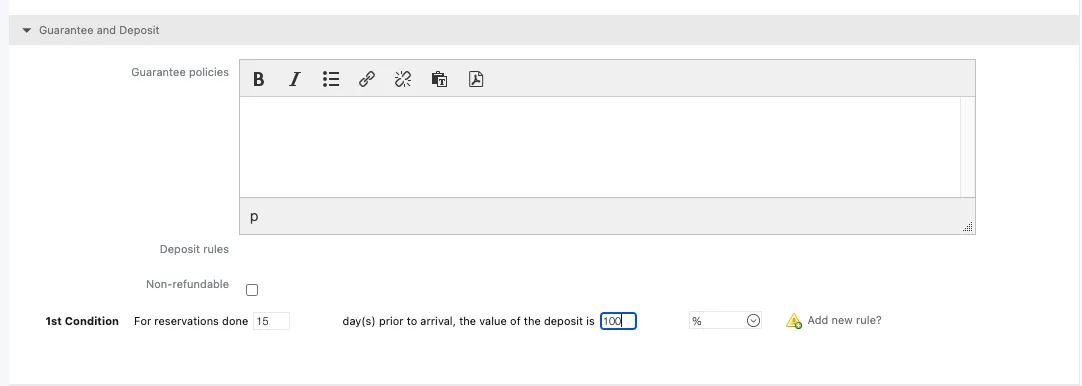Click inside the Guarantee policies text area
Image resolution: width=1082 pixels, height=386 pixels.
point(600,147)
